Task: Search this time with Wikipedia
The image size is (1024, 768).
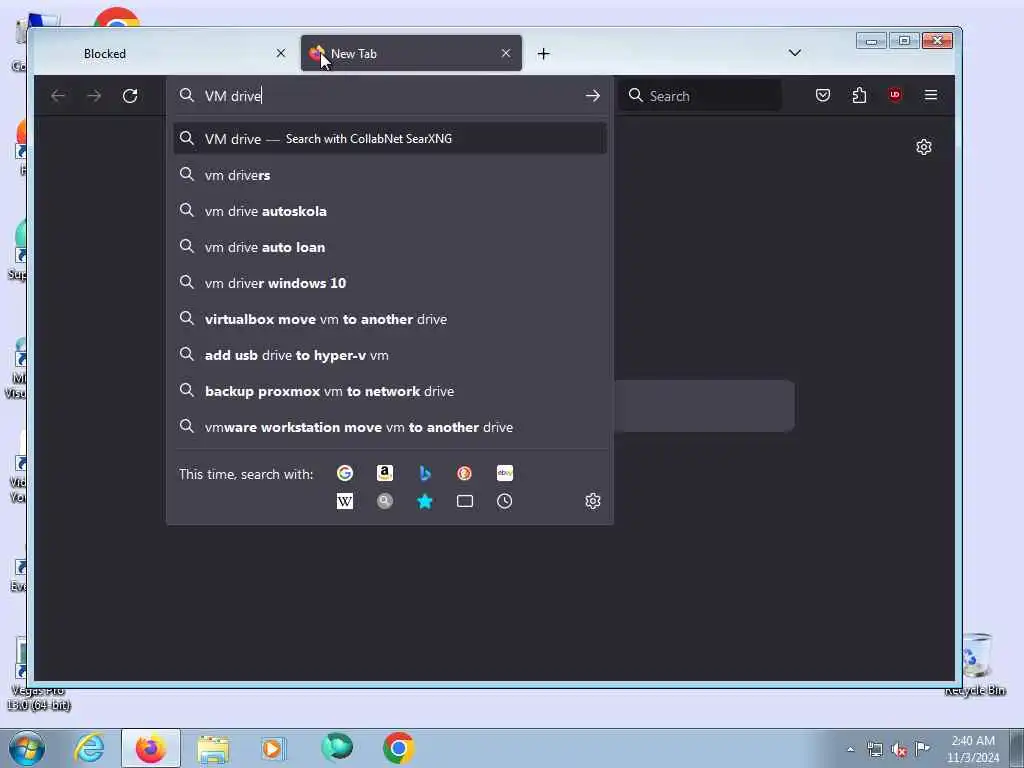Action: tap(345, 501)
